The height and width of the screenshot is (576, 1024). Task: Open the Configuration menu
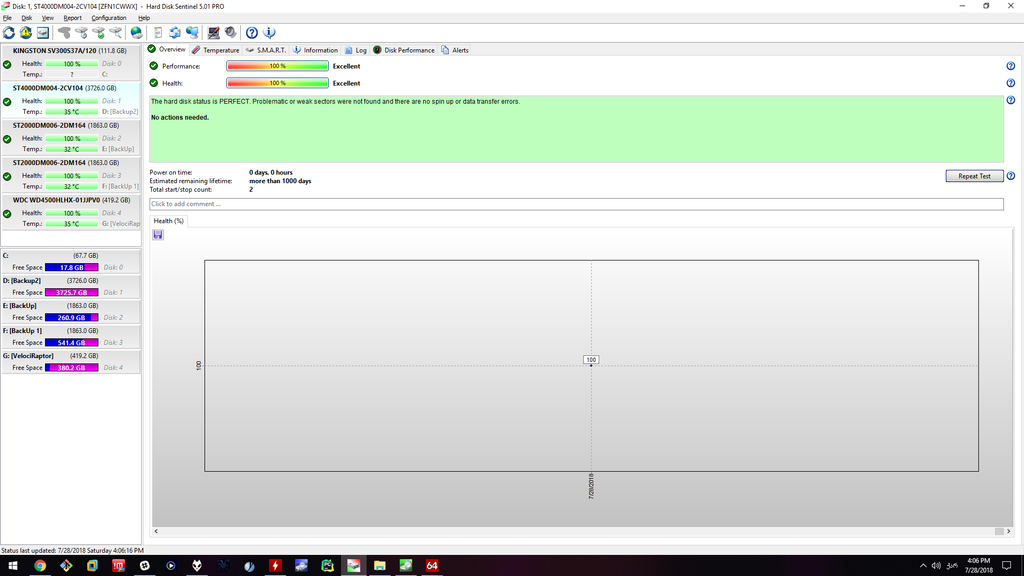point(108,18)
